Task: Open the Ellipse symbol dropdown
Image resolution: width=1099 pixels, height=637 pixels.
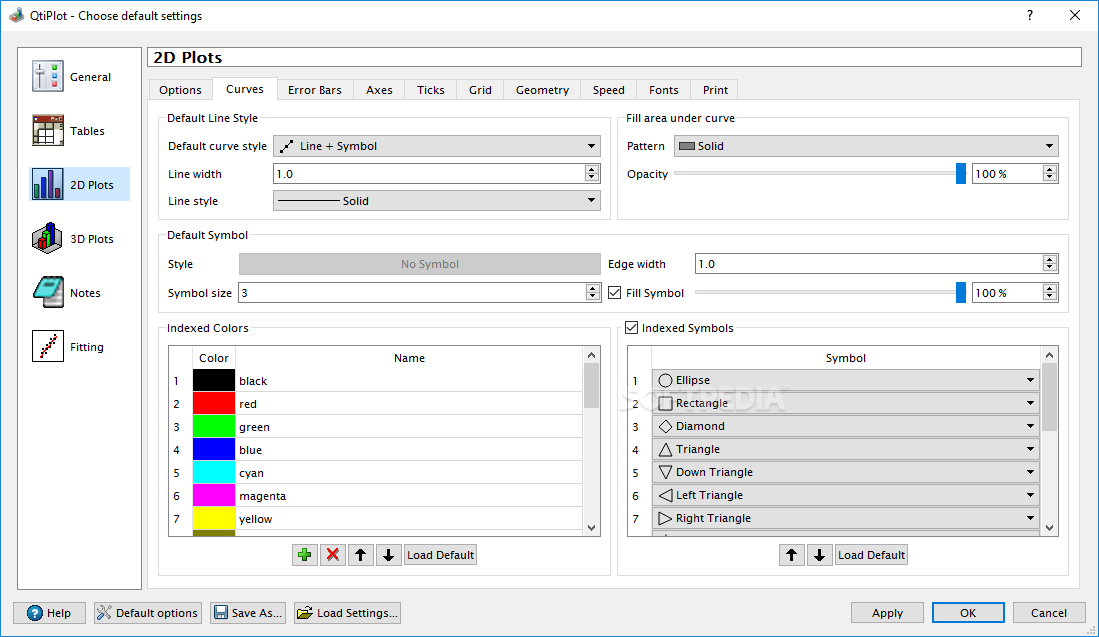Action: pos(845,380)
